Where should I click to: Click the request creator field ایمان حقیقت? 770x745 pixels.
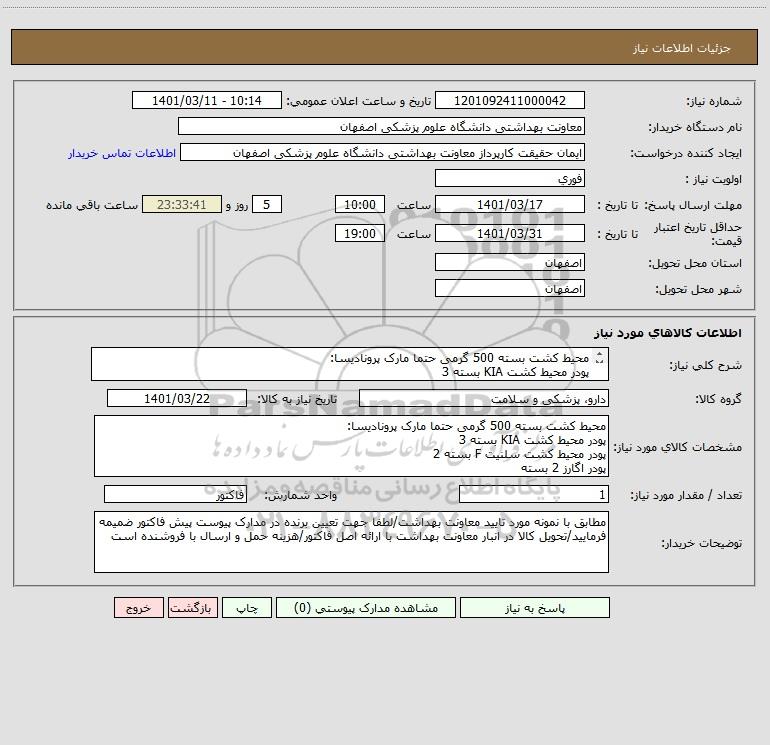(383, 153)
